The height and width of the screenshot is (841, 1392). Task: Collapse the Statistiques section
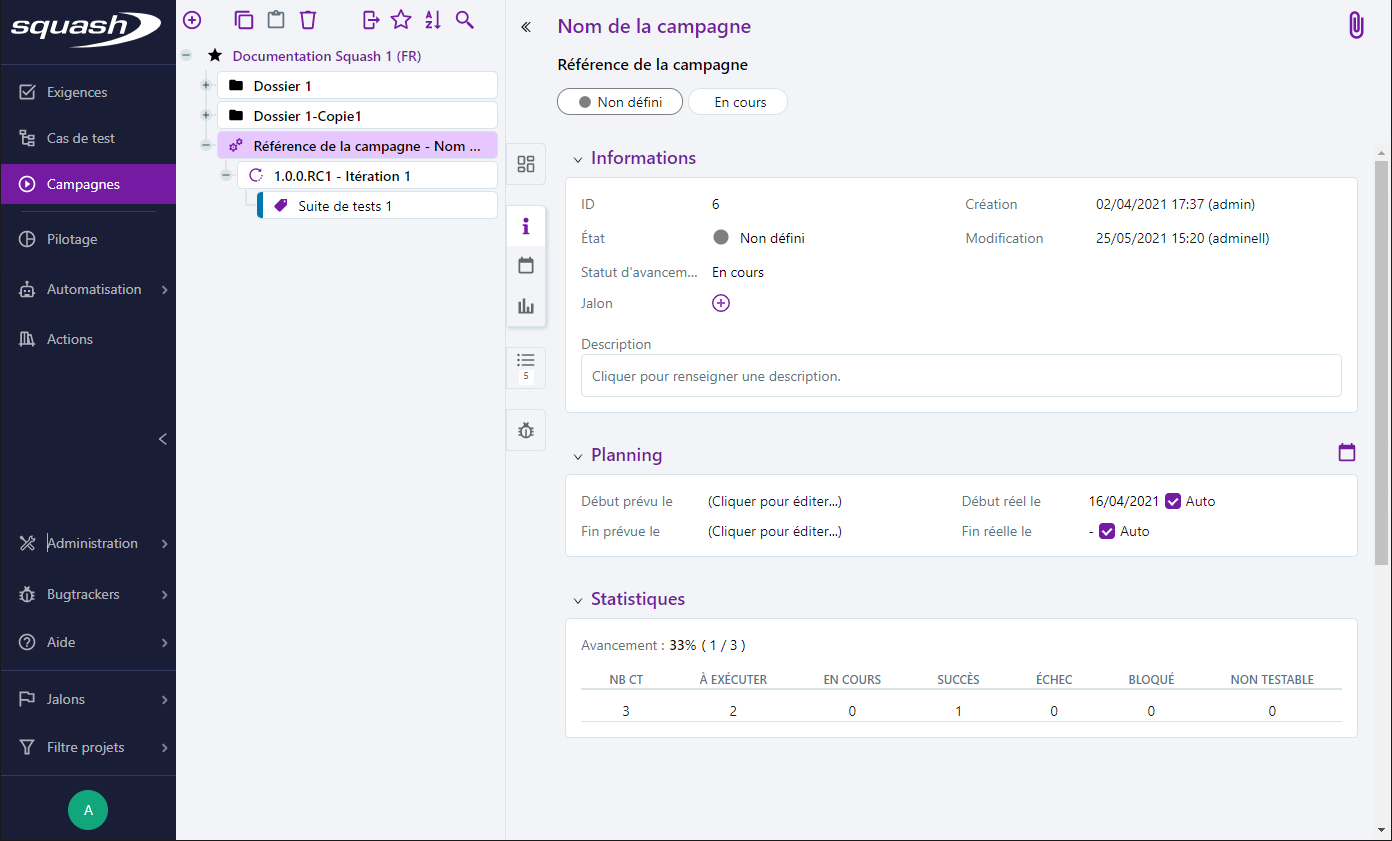578,600
